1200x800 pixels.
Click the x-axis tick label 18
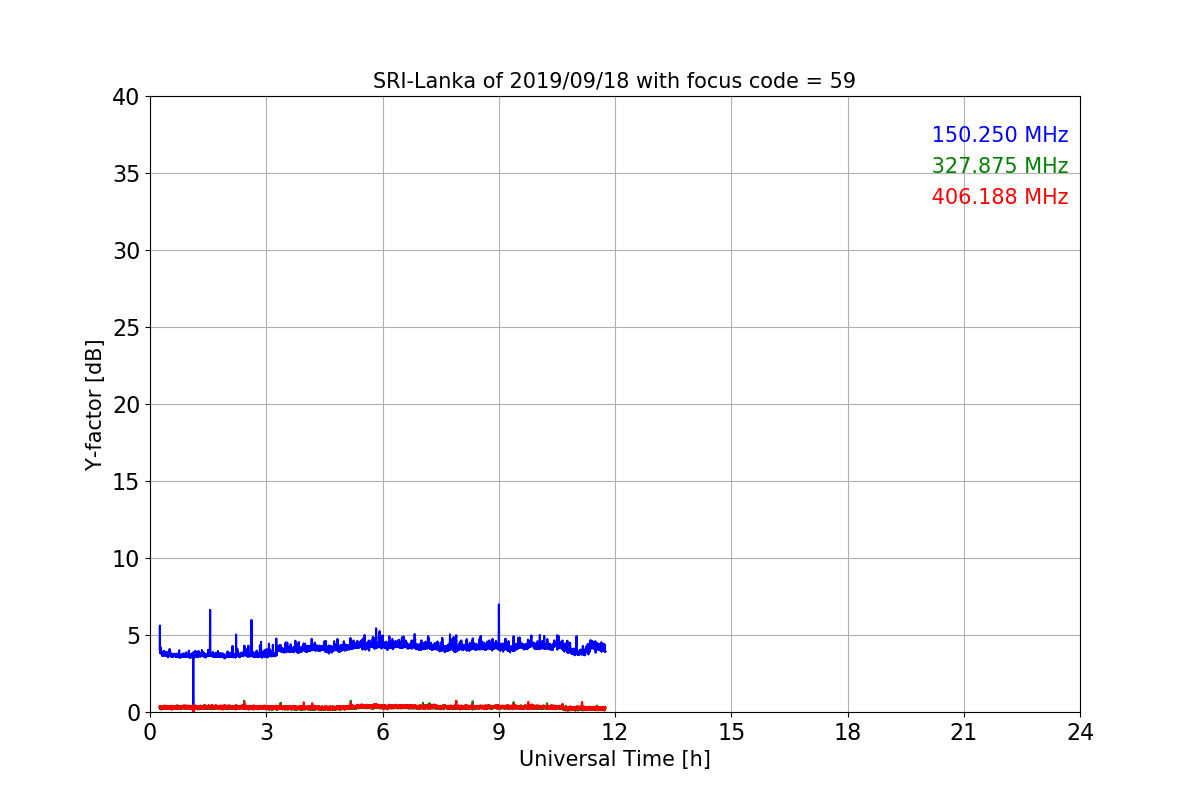pos(847,732)
